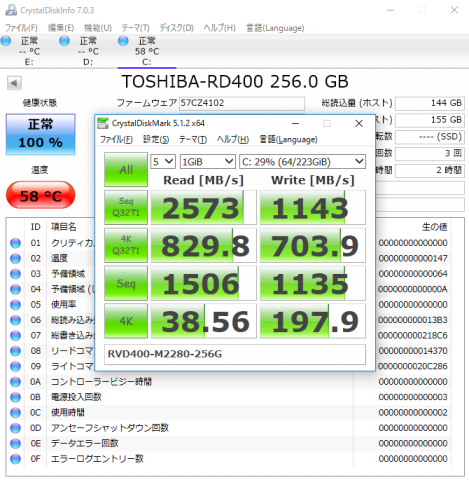Click status orb for attribute ID 0F

[15, 459]
